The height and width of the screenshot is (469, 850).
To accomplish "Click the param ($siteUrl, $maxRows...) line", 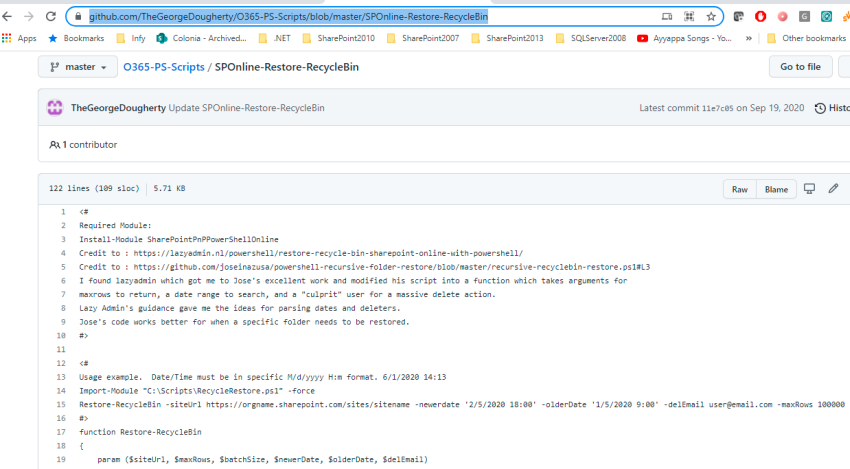I will (262, 460).
